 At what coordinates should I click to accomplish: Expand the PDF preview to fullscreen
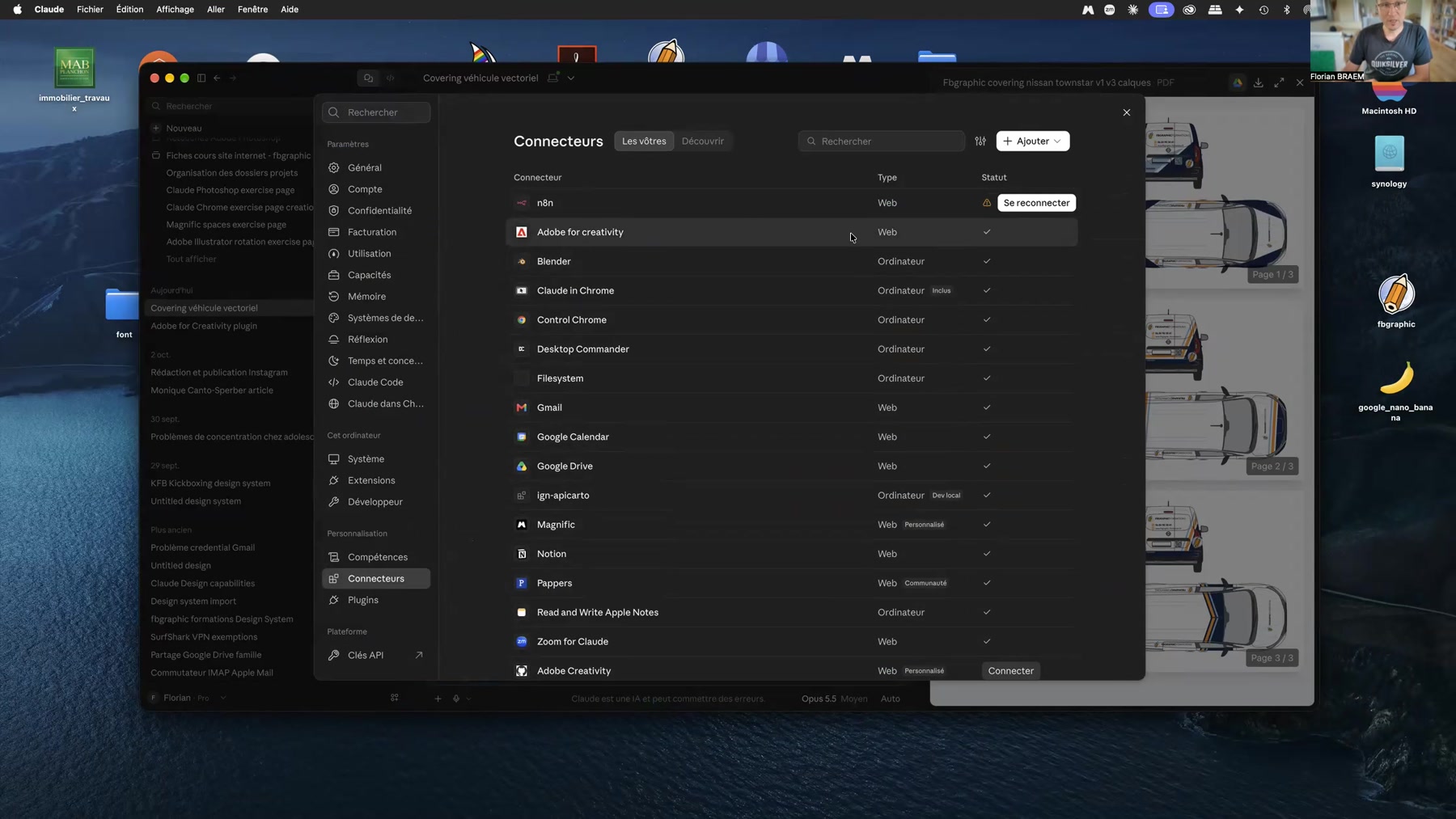point(1279,82)
